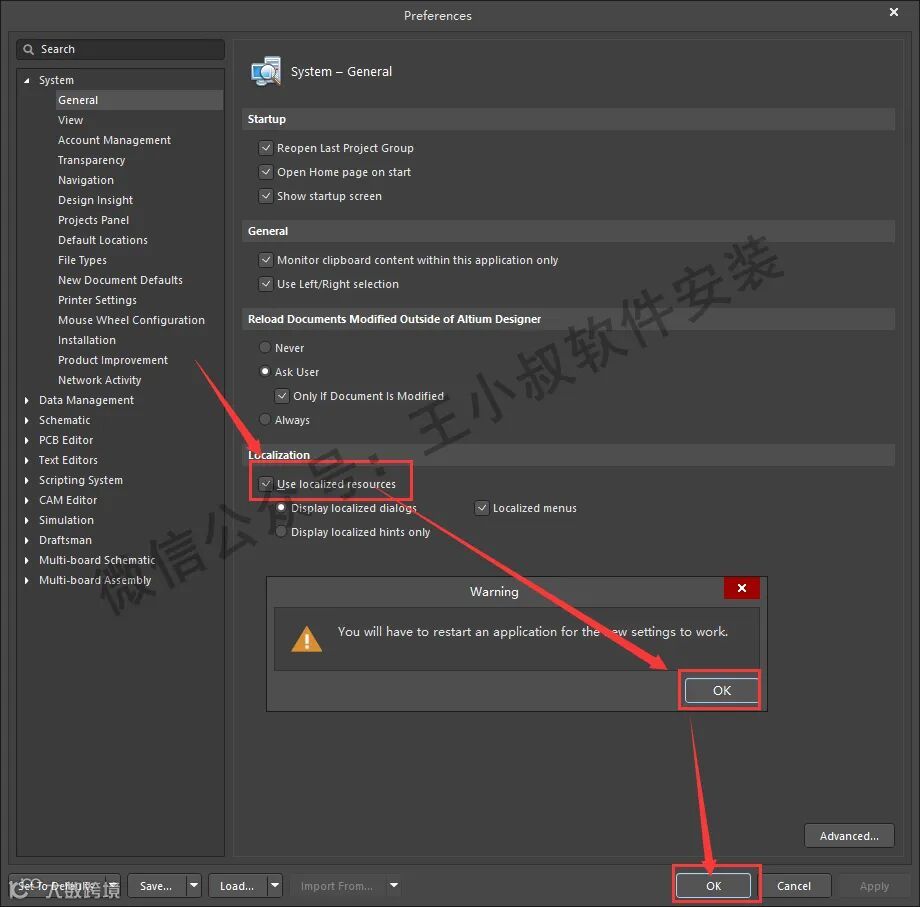Expand Multi-board Assembly node
Viewport: 920px width, 907px height.
coord(26,580)
